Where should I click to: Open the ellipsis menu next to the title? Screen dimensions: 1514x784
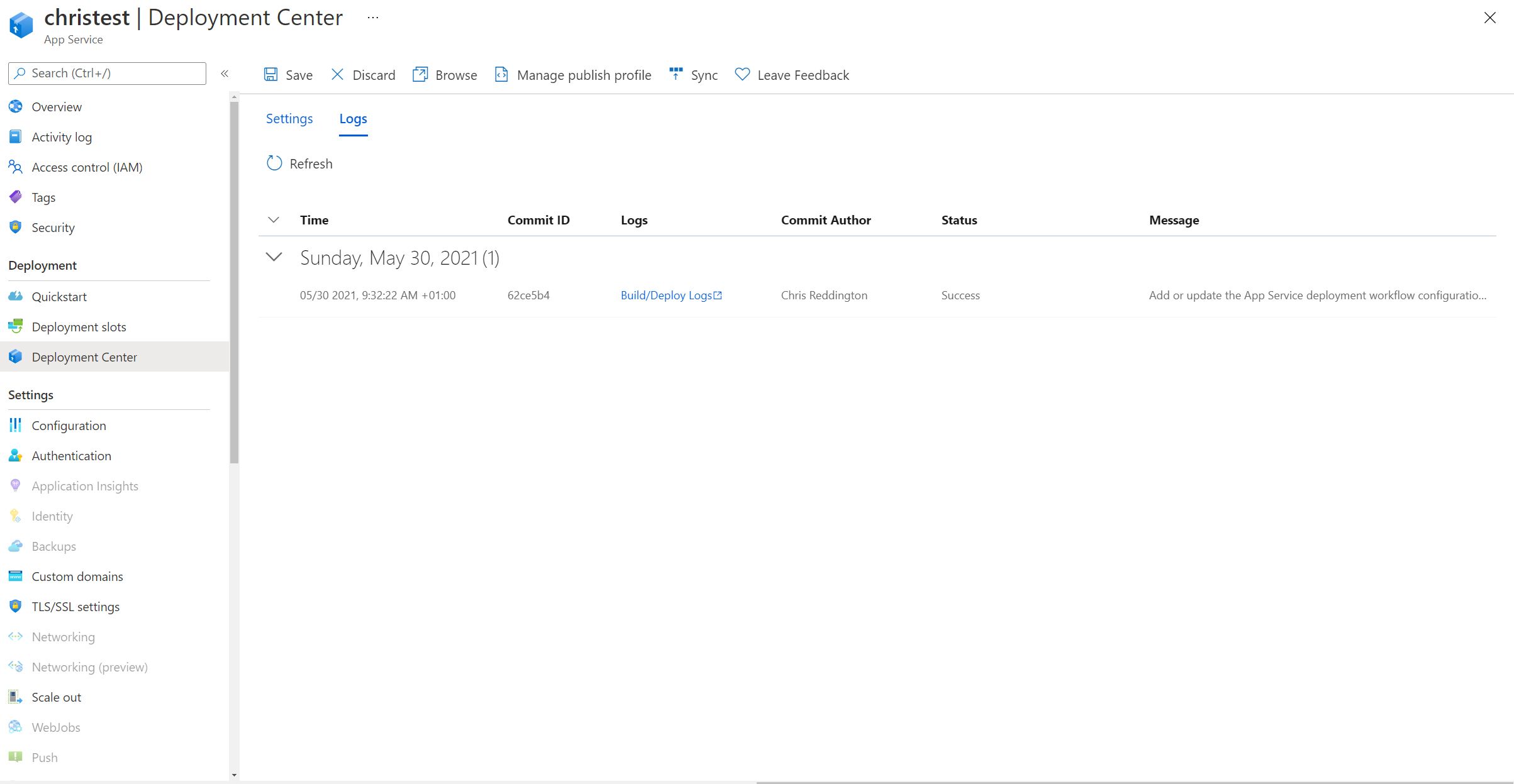tap(372, 17)
